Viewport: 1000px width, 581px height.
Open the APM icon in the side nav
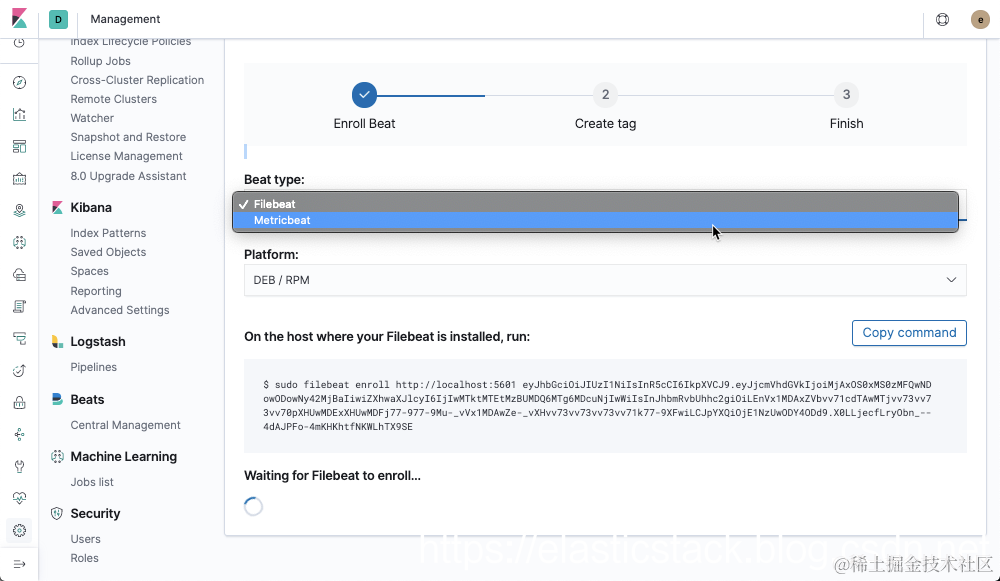pyautogui.click(x=19, y=339)
